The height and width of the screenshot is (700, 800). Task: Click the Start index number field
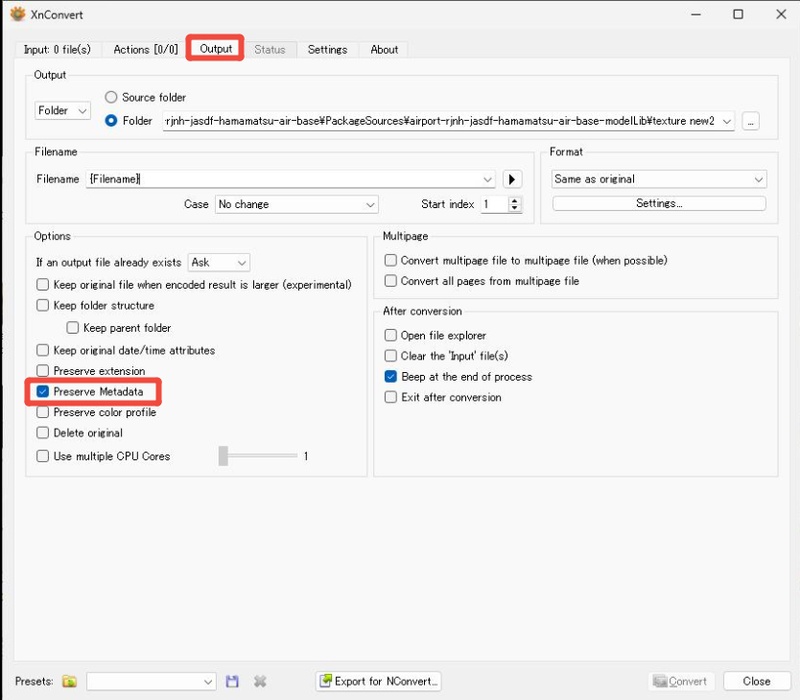coord(495,204)
